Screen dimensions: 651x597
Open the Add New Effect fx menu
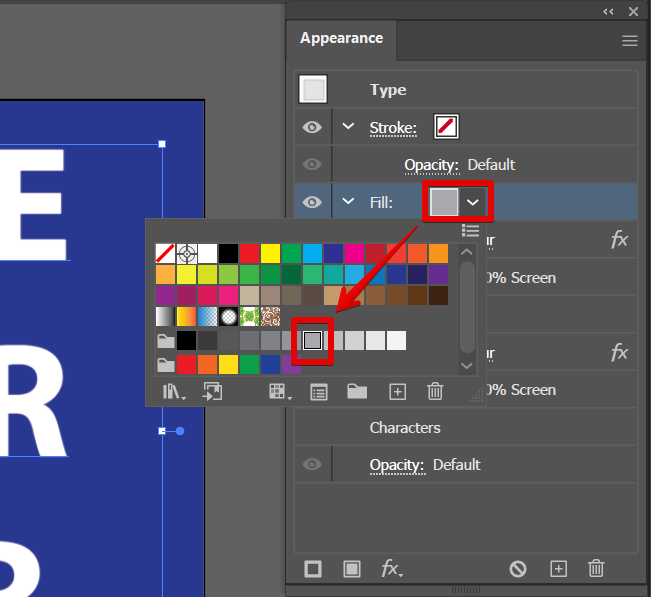tap(391, 569)
